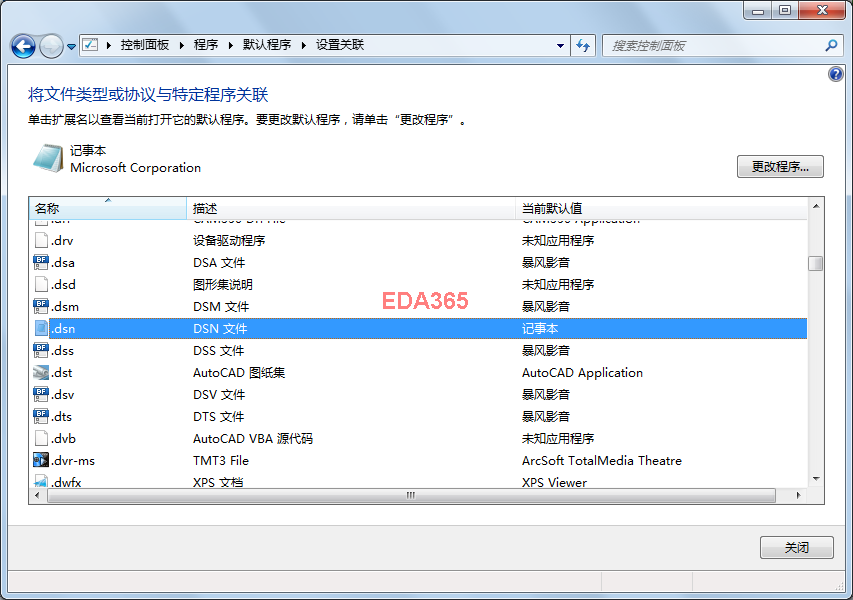Select the .dsm file type icon
The height and width of the screenshot is (600, 853).
point(41,306)
